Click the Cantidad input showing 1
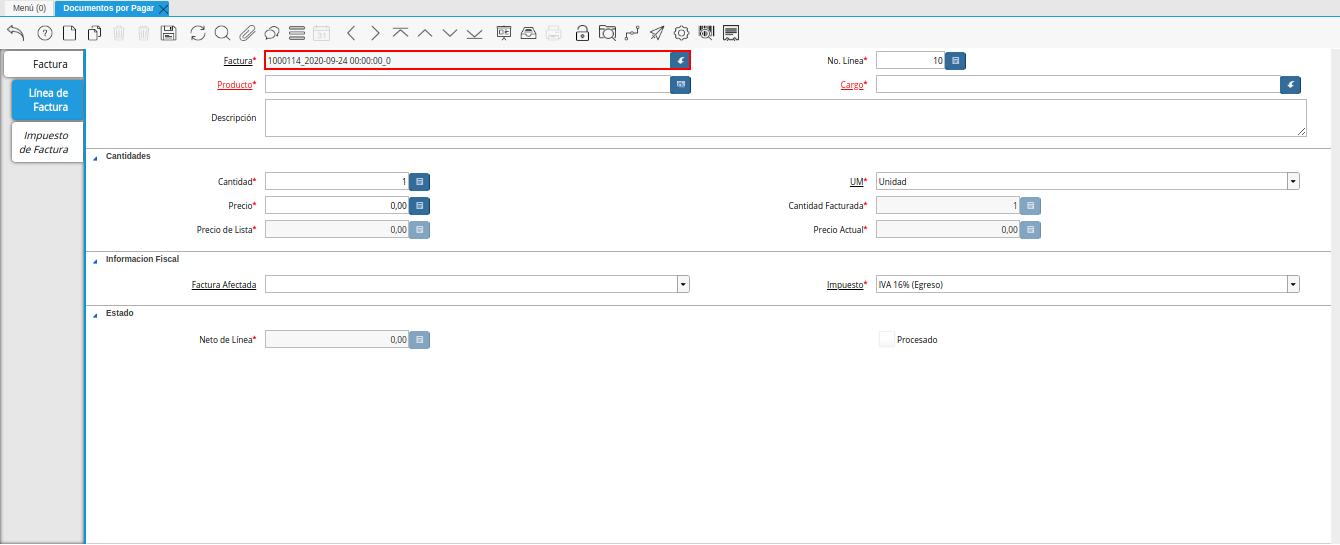Image resolution: width=1340 pixels, height=545 pixels. [x=338, y=182]
